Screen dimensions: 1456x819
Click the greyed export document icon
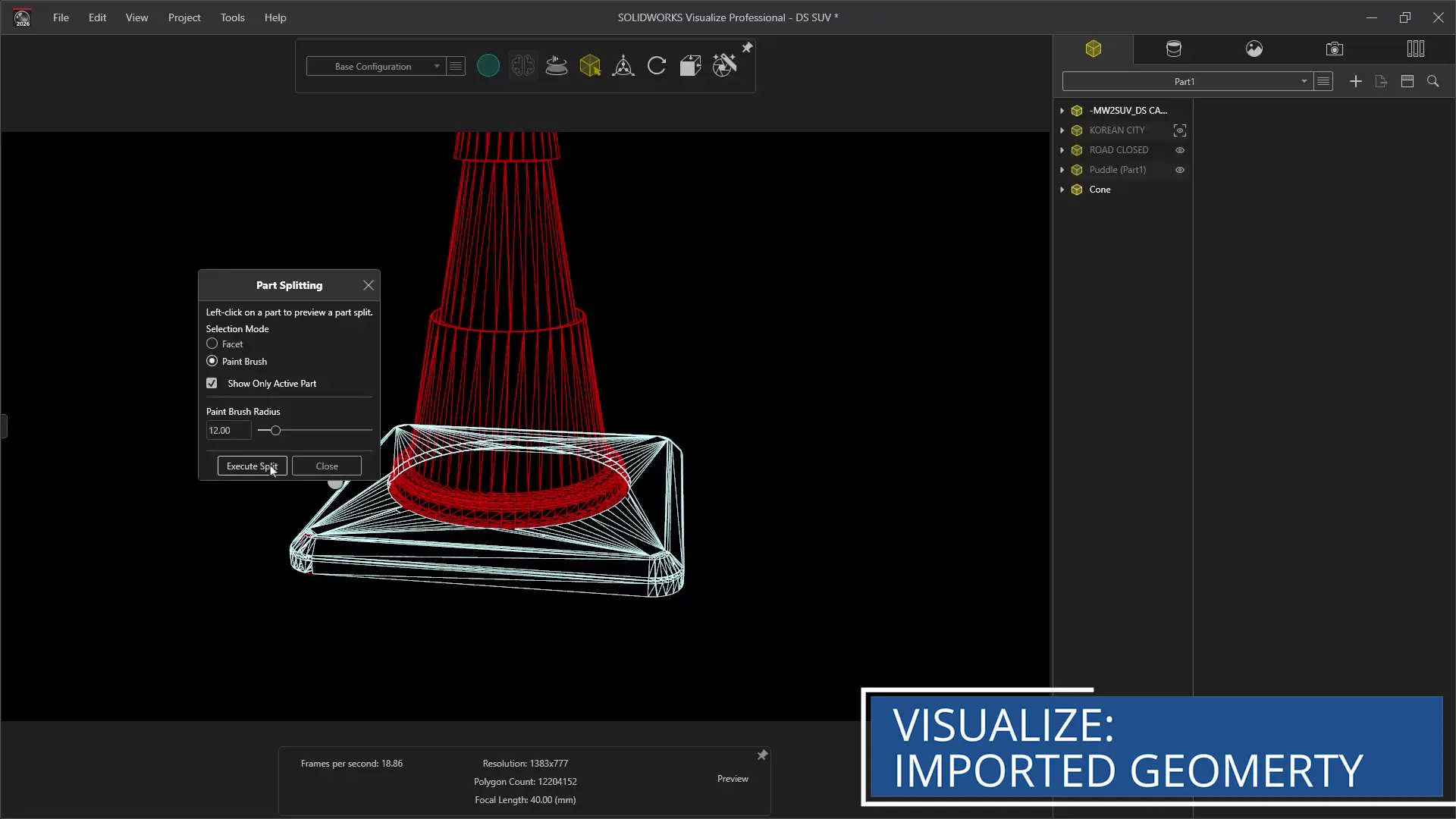(1382, 81)
